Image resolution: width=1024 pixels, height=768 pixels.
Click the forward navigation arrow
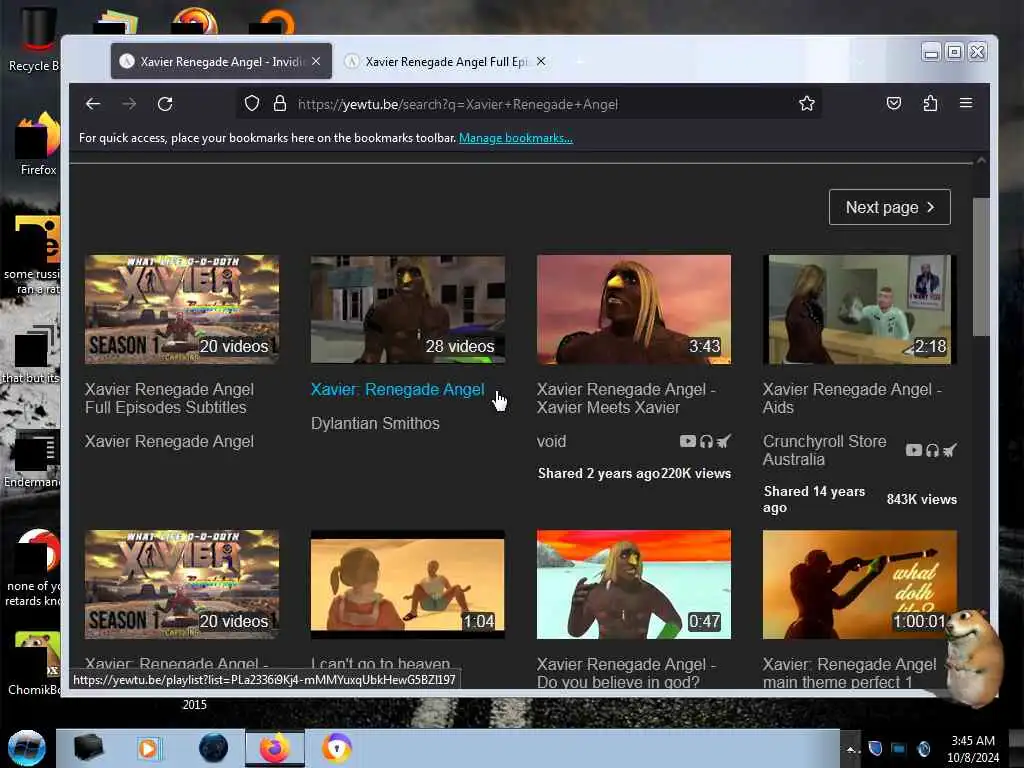pos(129,104)
